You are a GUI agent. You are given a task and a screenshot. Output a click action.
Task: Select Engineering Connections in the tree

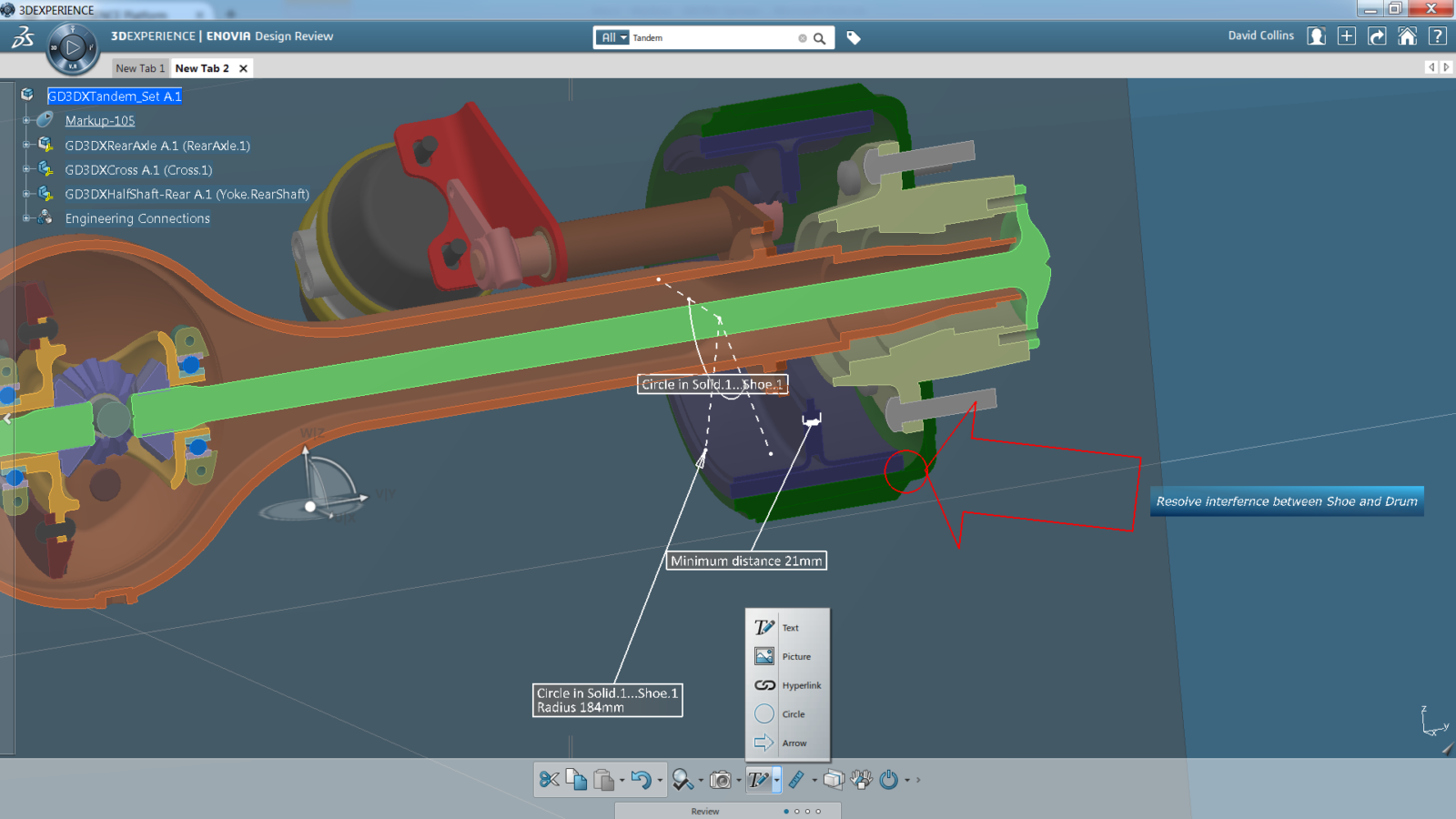pos(137,218)
